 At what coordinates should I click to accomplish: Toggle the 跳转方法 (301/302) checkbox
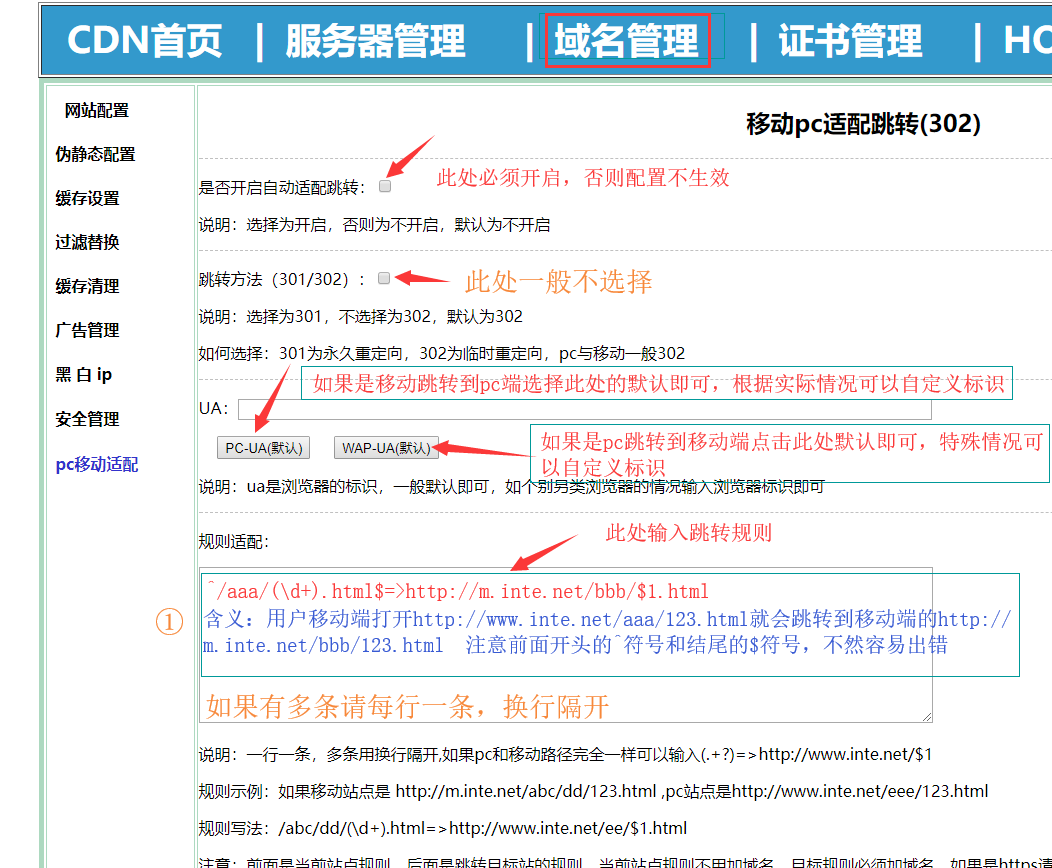click(x=384, y=279)
